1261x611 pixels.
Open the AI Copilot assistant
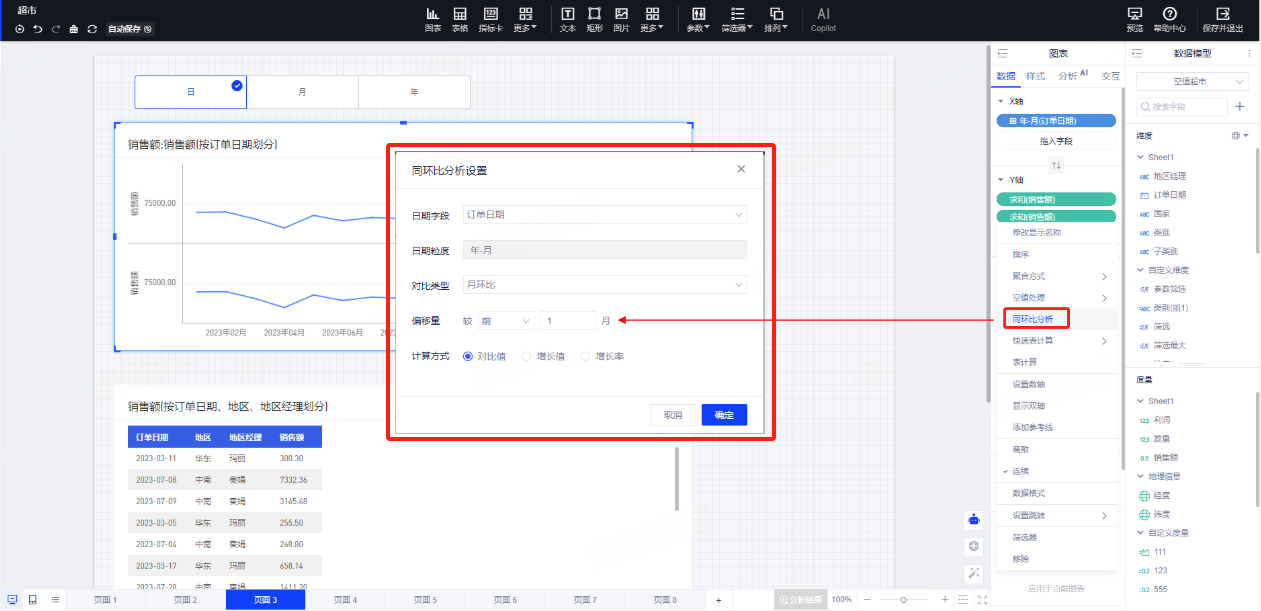click(823, 19)
